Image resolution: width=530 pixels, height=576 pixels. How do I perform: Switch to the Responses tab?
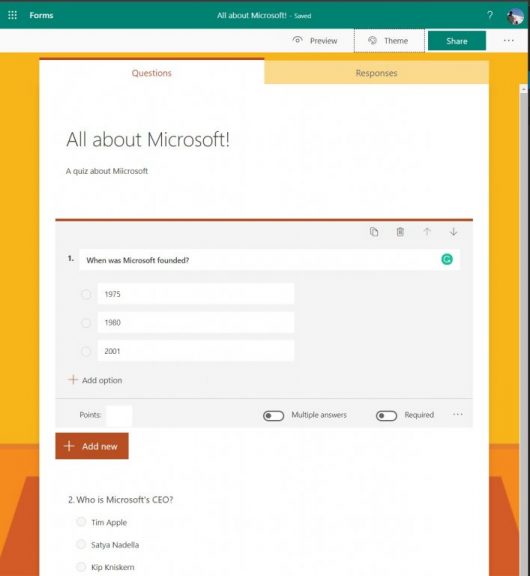click(x=376, y=73)
